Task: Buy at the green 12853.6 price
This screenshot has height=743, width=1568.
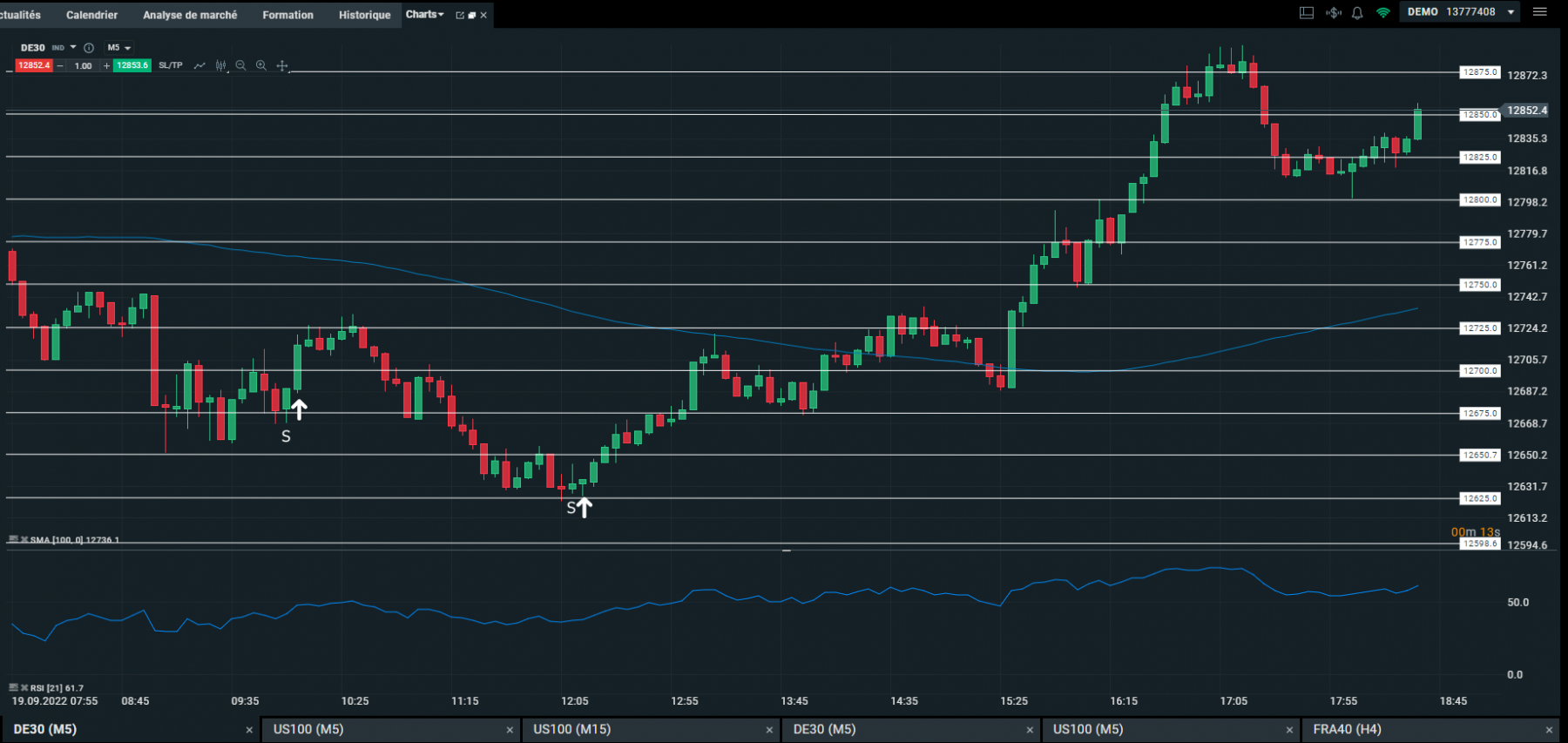Action: [x=132, y=65]
